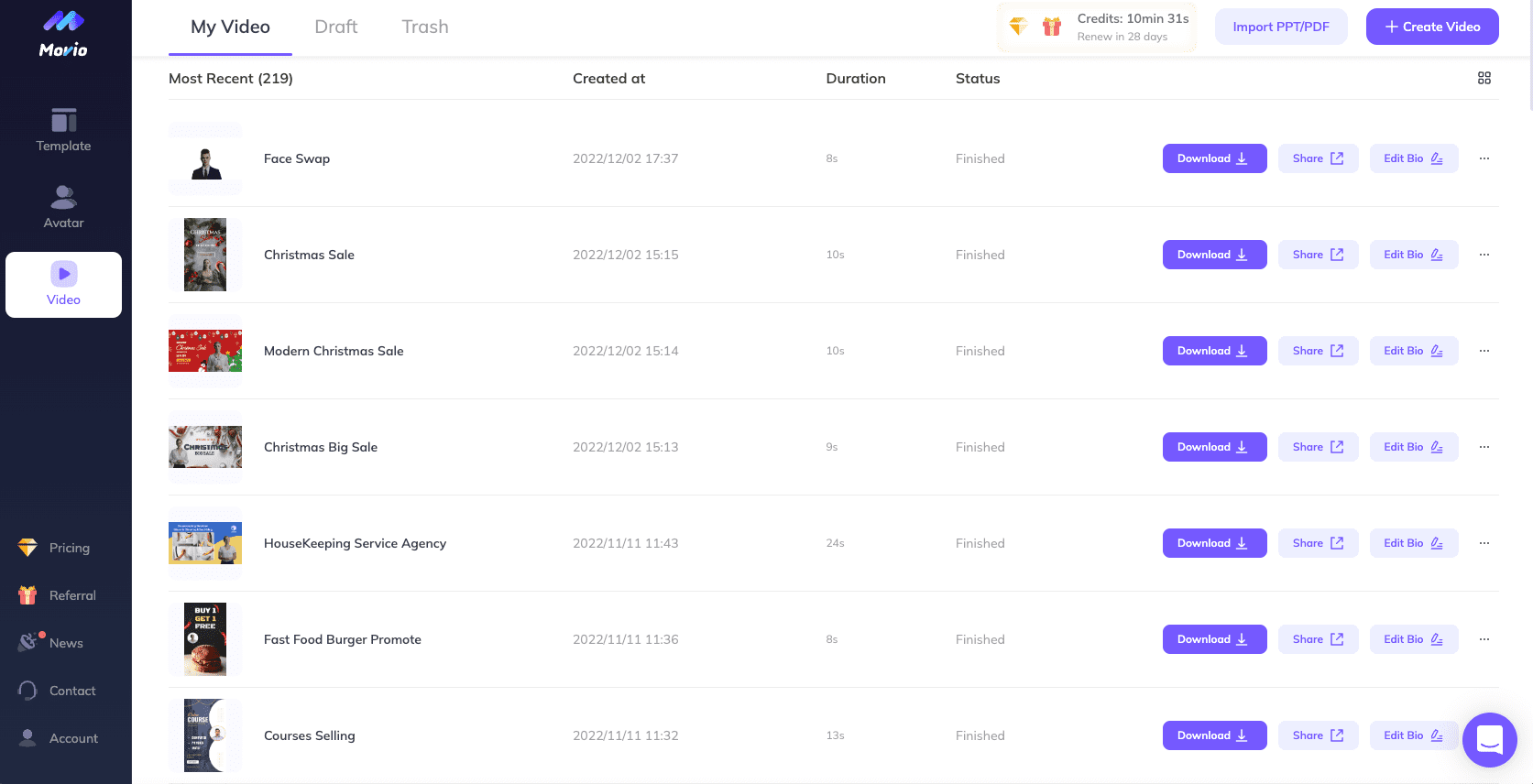The width and height of the screenshot is (1533, 784).
Task: Click the Credits: 10min 31s text
Action: click(x=1133, y=18)
